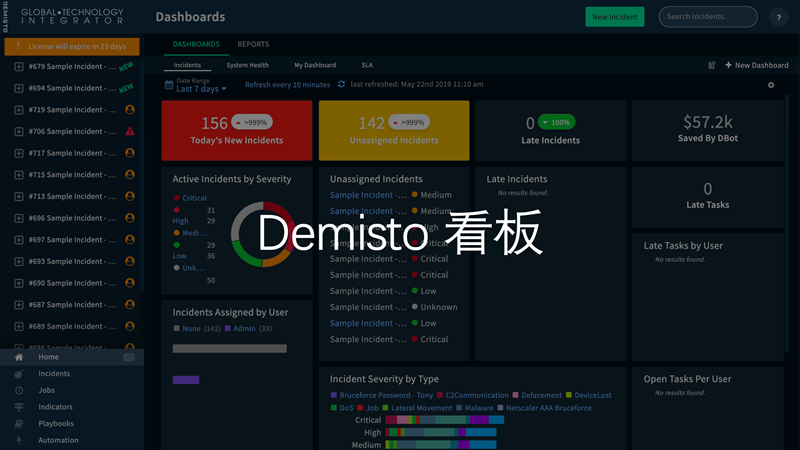Click the owner avatar icon on incident #690
The height and width of the screenshot is (450, 800).
tap(130, 283)
